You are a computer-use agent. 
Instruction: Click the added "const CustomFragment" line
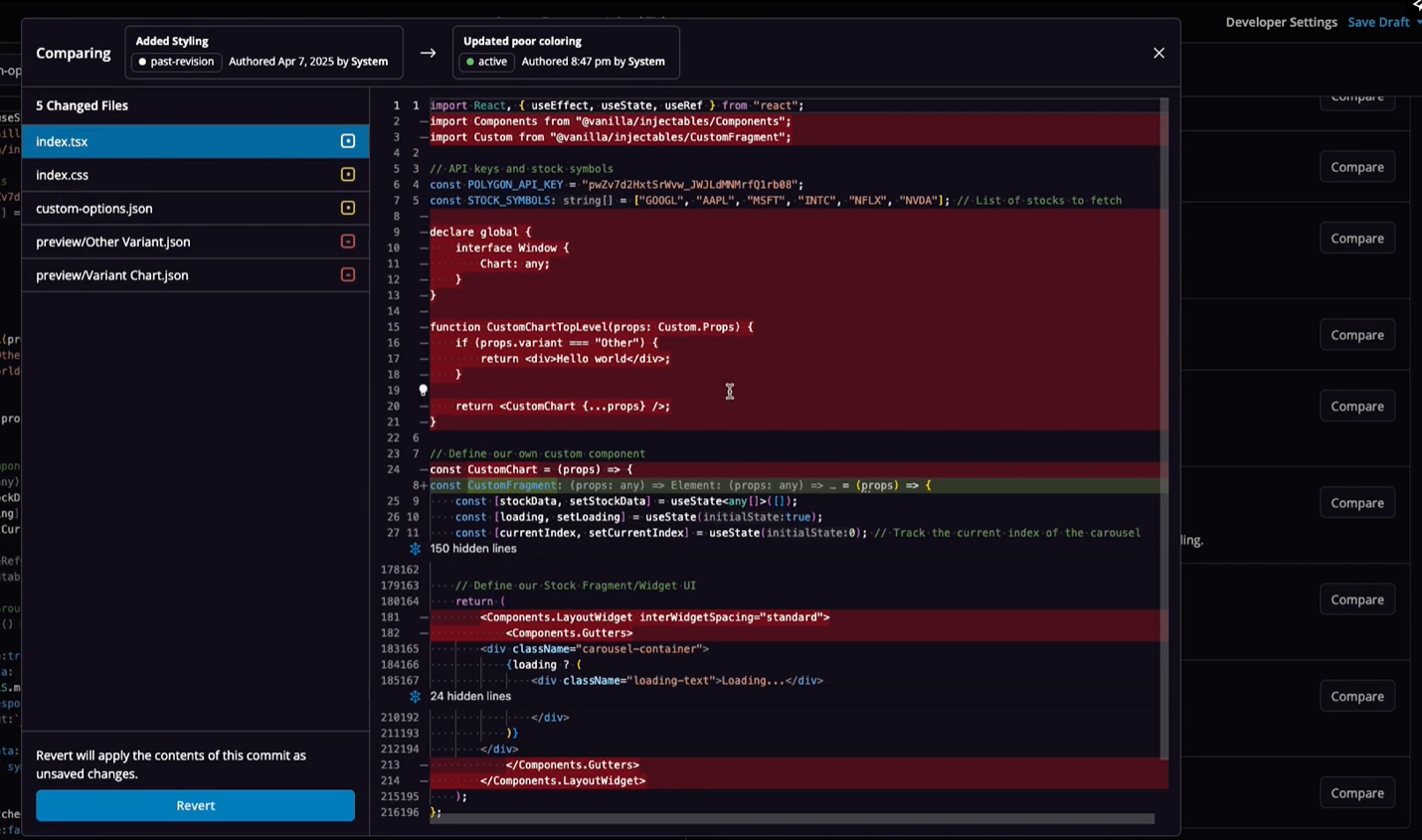click(x=680, y=485)
